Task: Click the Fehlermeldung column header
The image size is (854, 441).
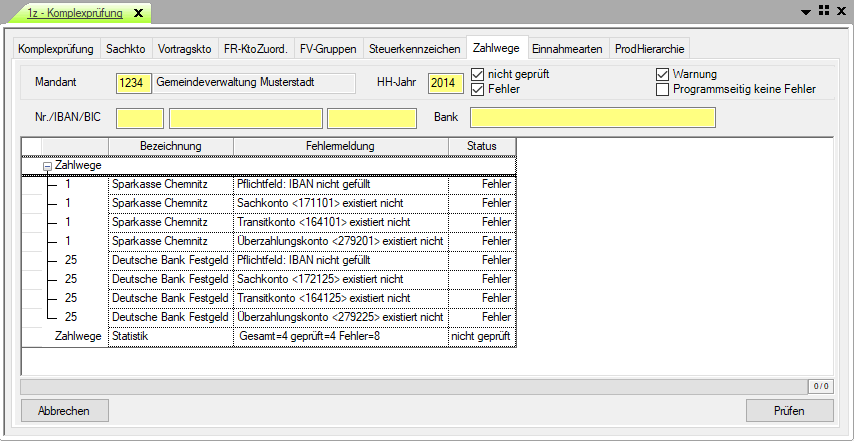Action: (340, 146)
